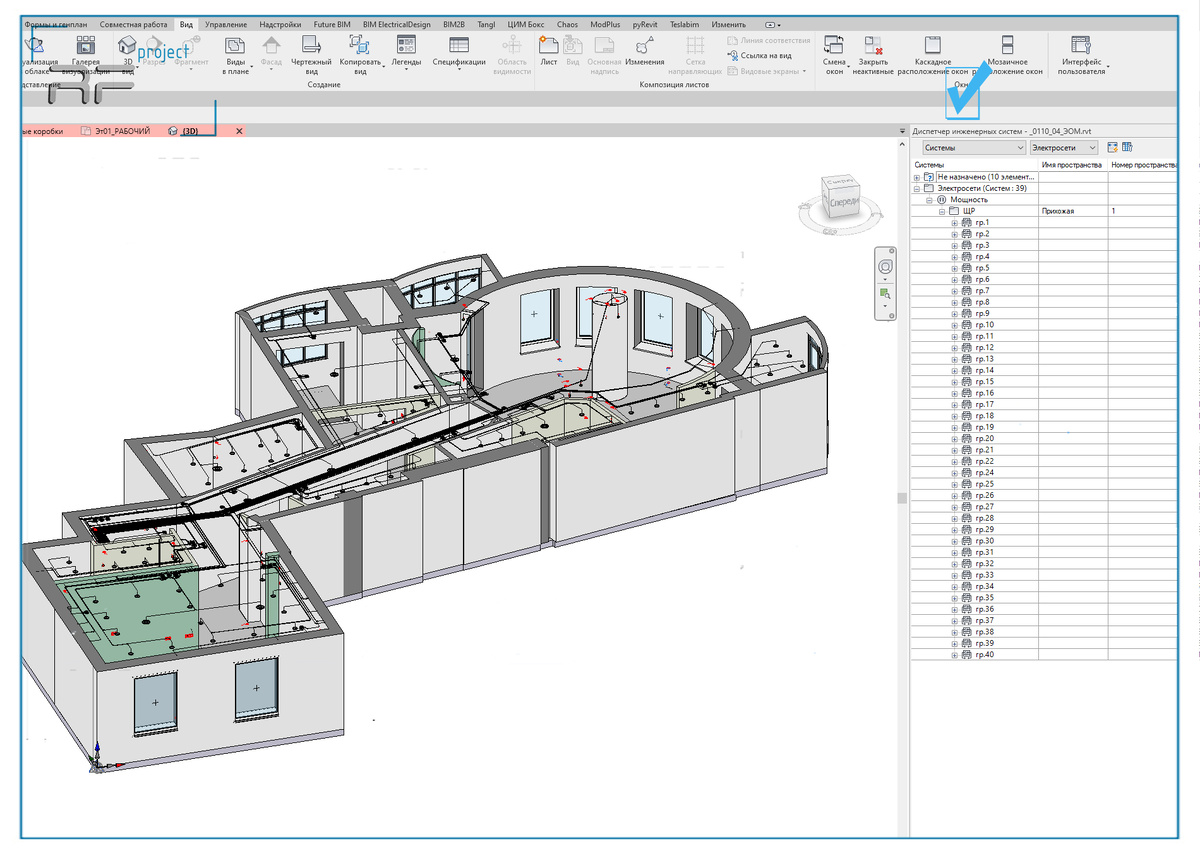Open the Галерея визуализации tool
1200x853 pixels.
(x=86, y=54)
